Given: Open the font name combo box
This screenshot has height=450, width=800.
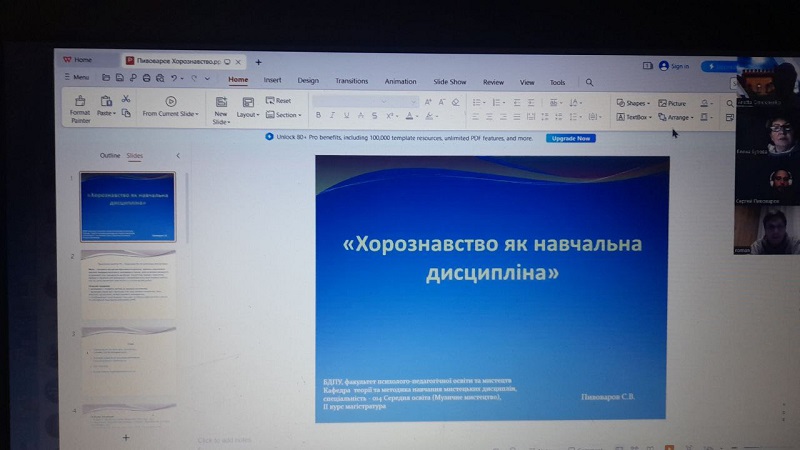Looking at the screenshot, I should point(351,102).
